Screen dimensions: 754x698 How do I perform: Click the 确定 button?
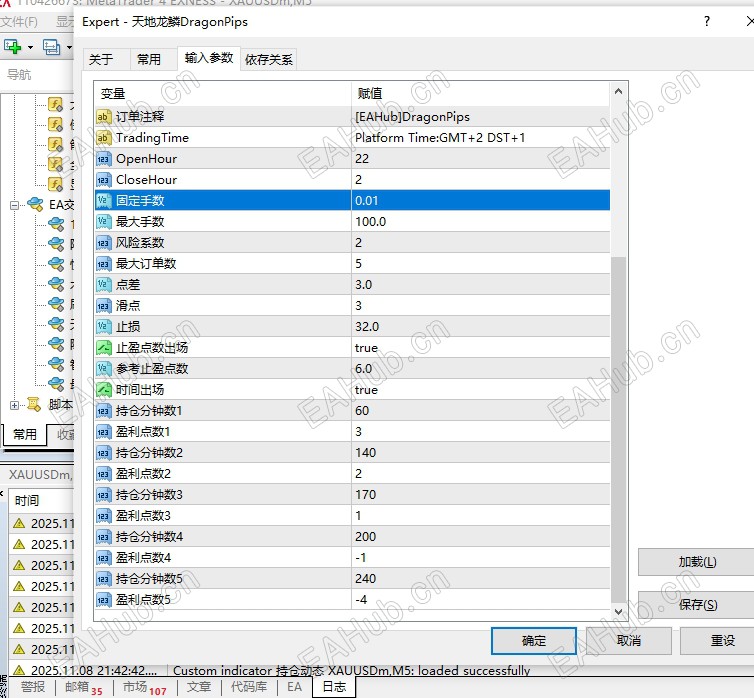pos(534,641)
